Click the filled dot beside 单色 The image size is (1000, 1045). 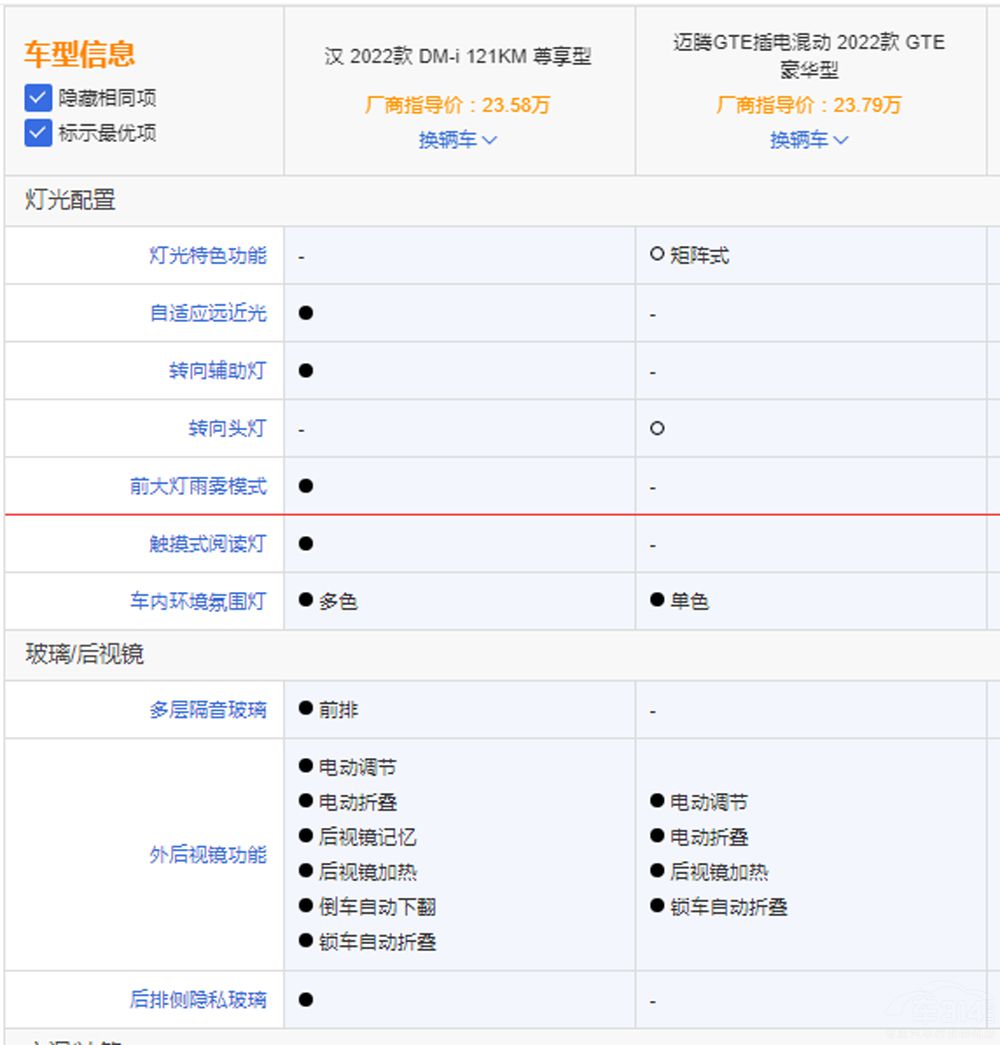657,600
